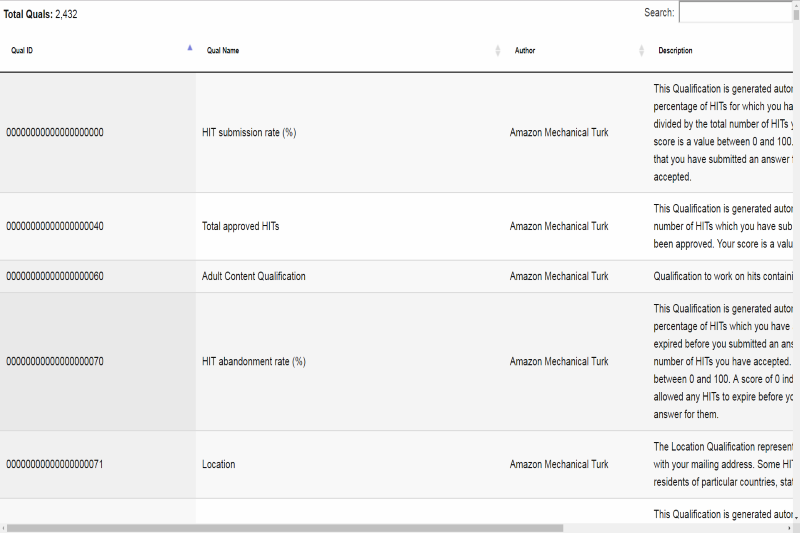Viewport: 800px width, 533px height.
Task: Click Author cell in Adult Content Qualification row
Action: [558, 276]
